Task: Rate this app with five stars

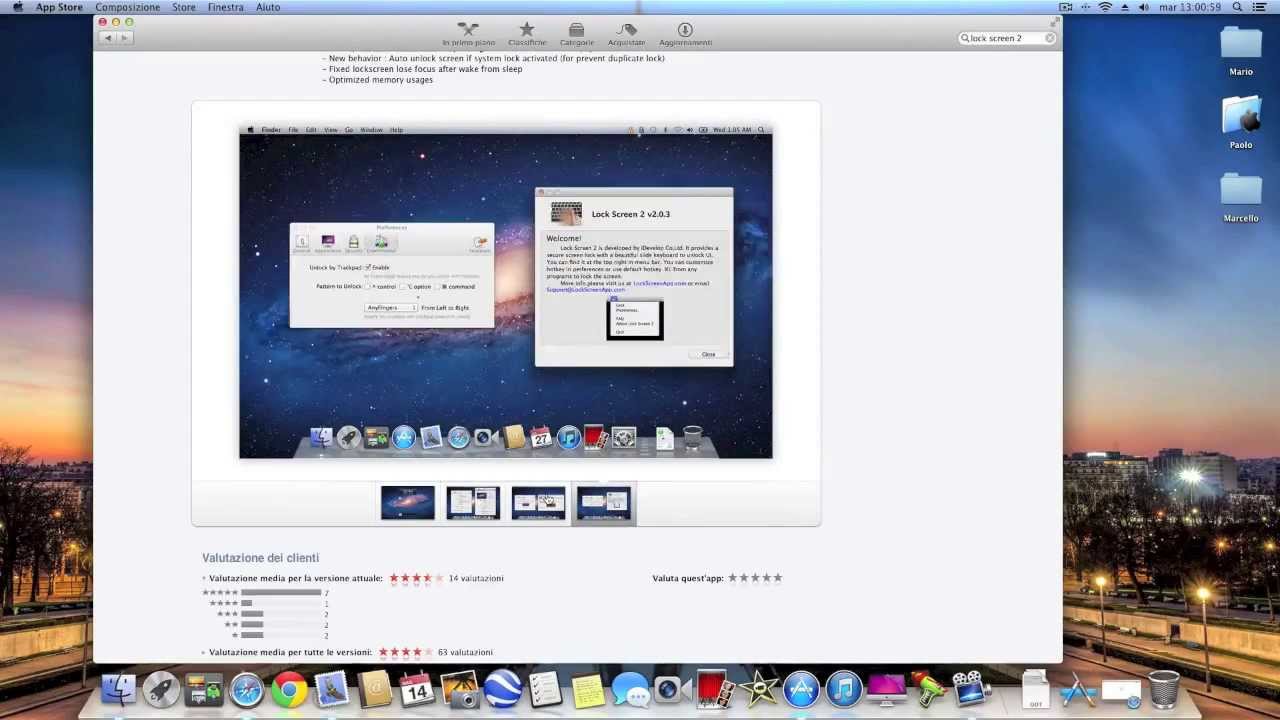Action: pos(777,578)
